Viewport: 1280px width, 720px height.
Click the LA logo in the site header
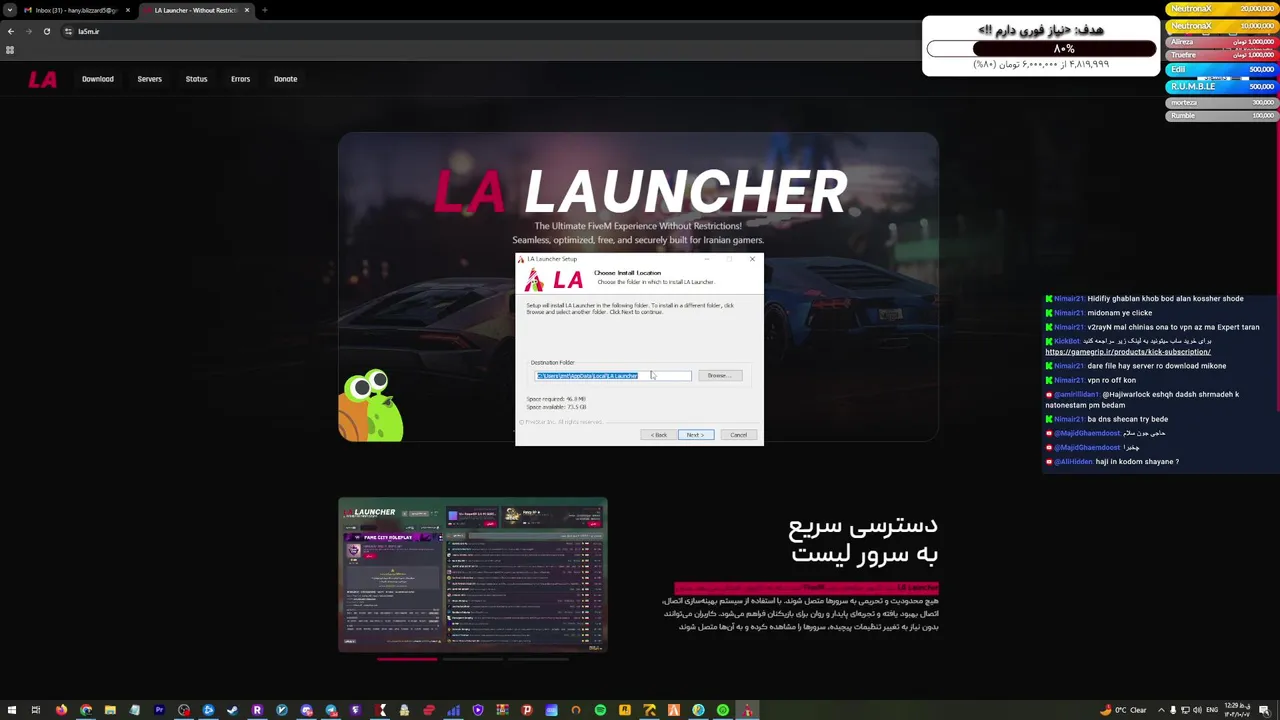(x=42, y=80)
